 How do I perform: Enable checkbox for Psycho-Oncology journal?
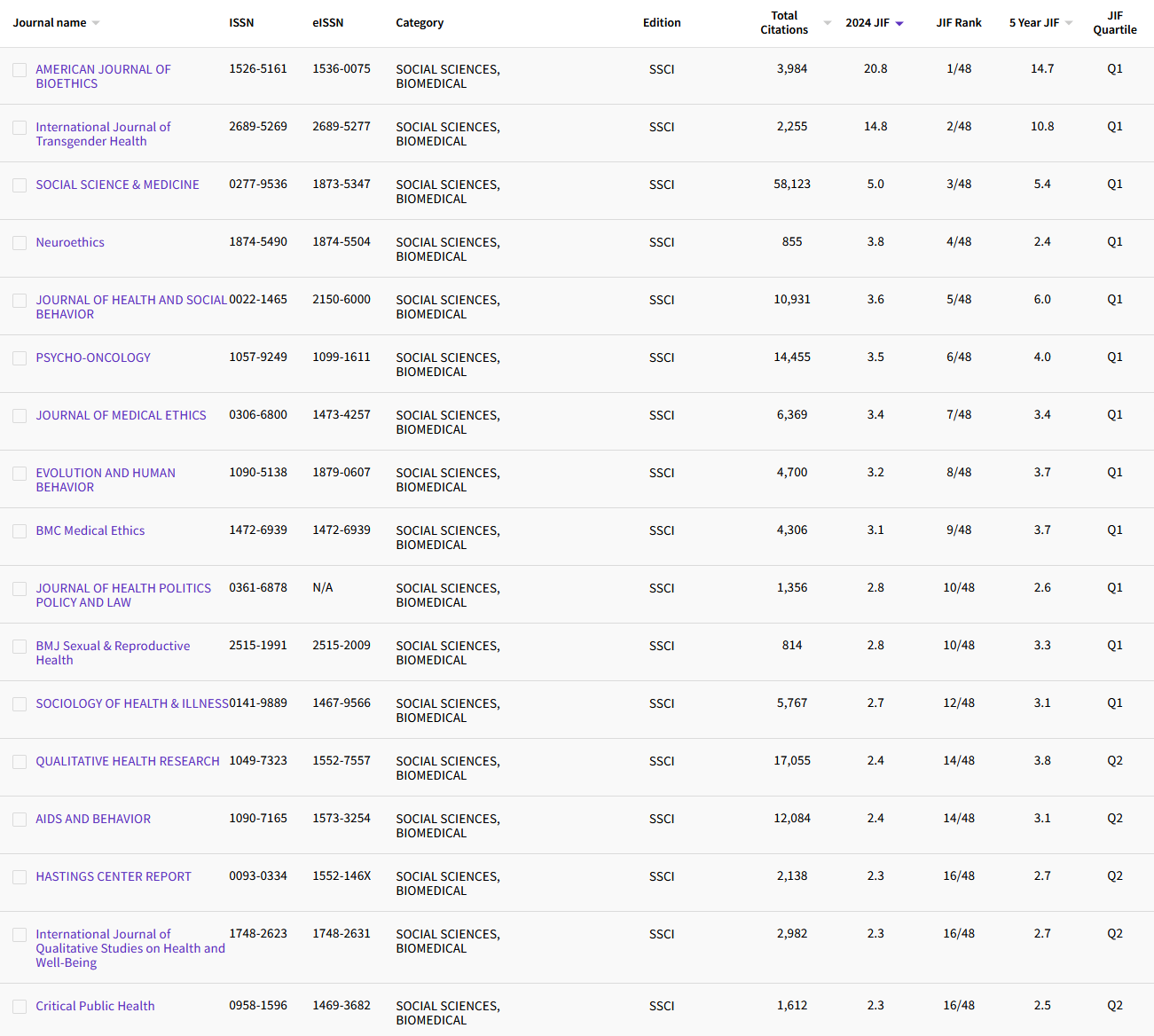(20, 358)
